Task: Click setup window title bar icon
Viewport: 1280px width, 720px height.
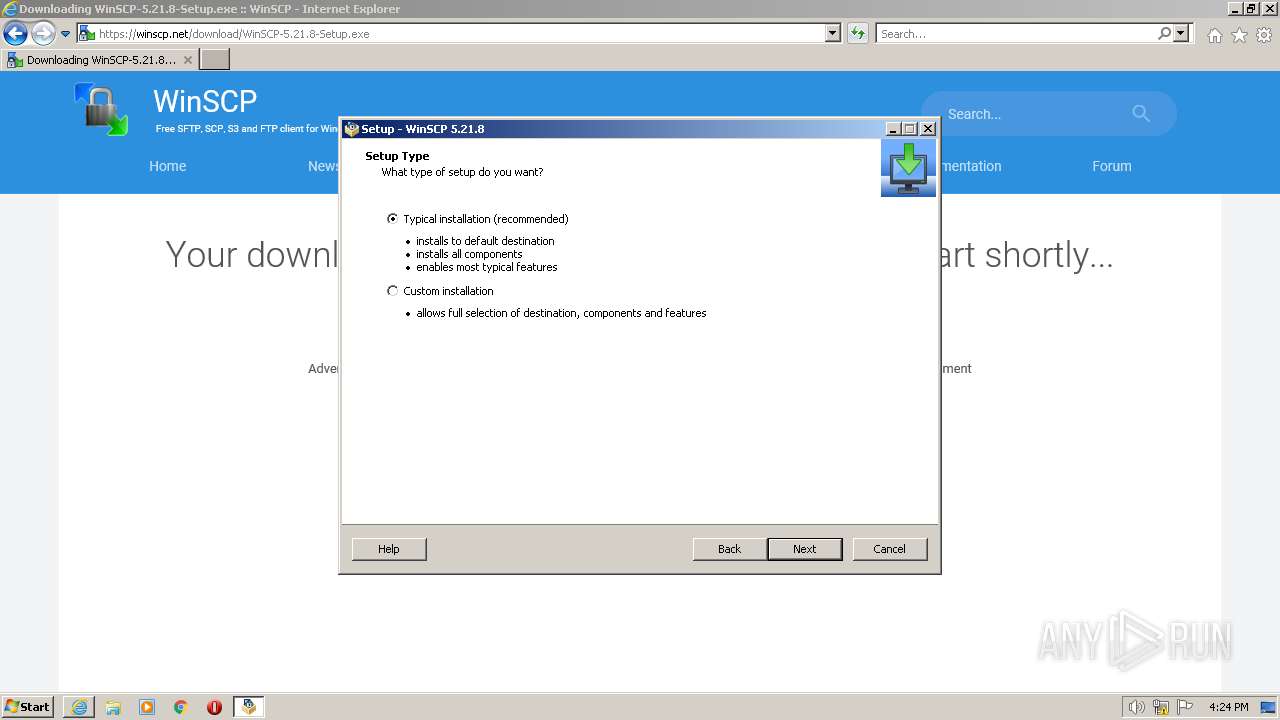Action: click(351, 129)
